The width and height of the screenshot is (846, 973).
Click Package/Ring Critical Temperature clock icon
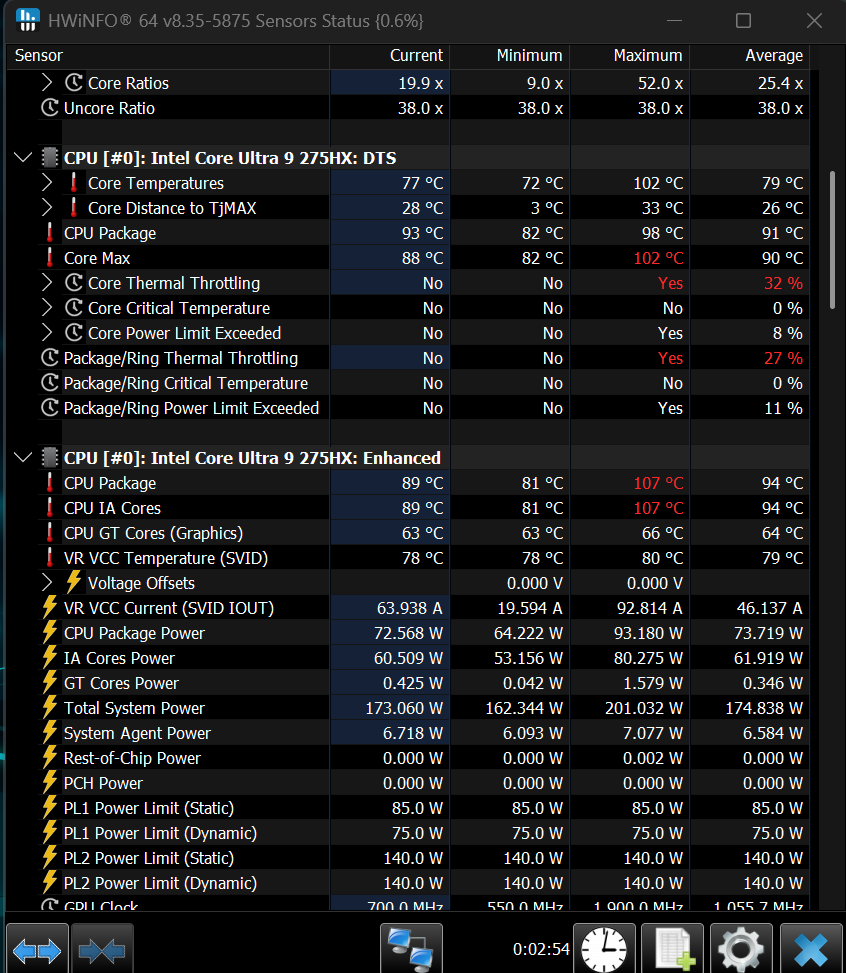point(50,383)
